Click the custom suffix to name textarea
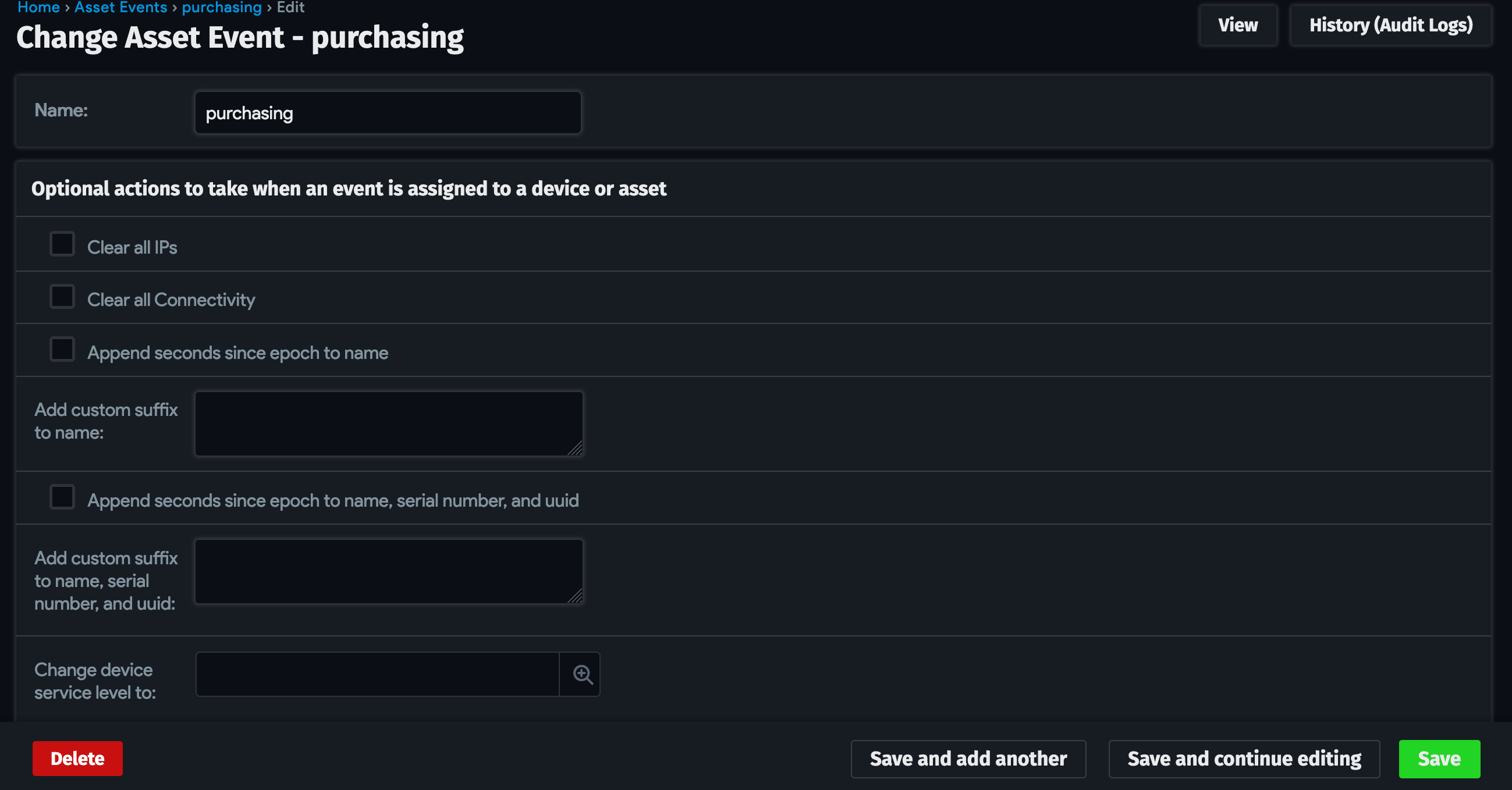Screen dimensions: 1512x790 pyautogui.click(x=389, y=422)
